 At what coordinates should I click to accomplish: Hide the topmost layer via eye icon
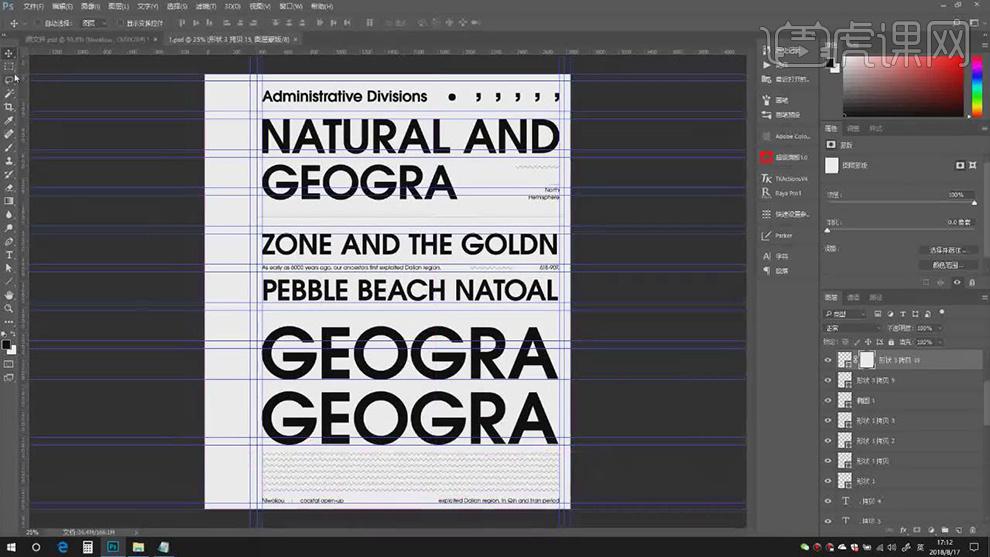pos(827,360)
